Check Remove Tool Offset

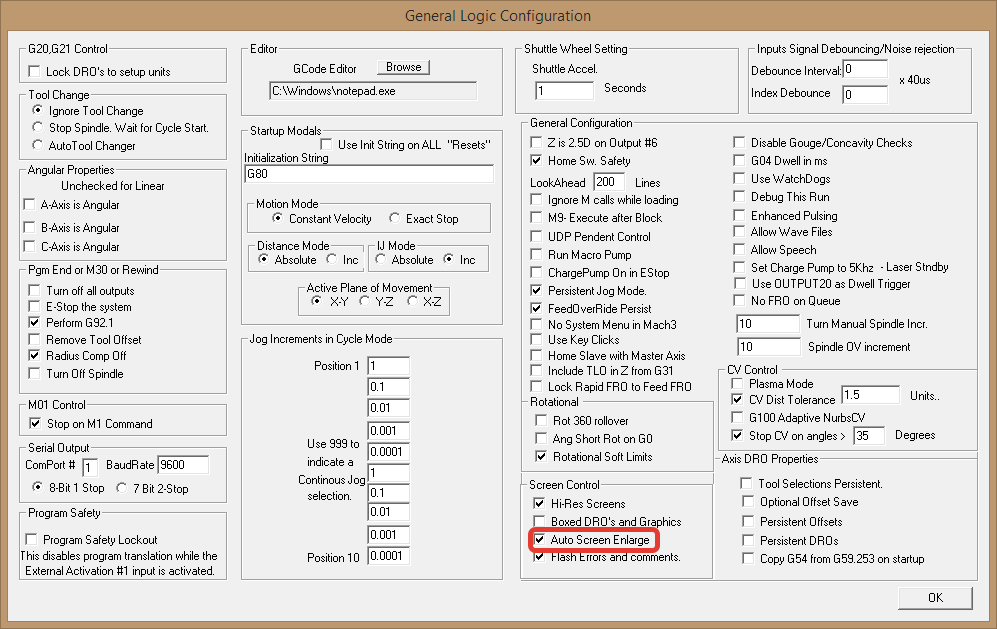pyautogui.click(x=34, y=339)
